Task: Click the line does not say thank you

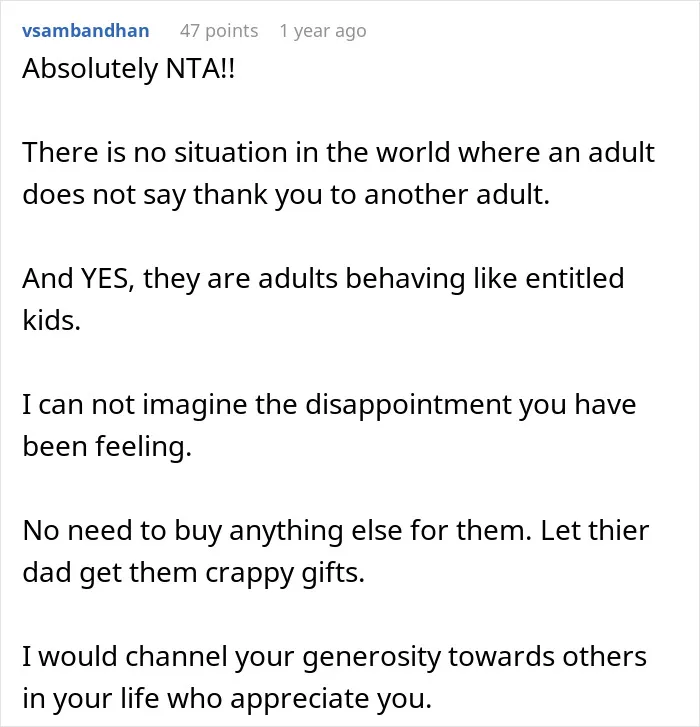Action: point(286,194)
